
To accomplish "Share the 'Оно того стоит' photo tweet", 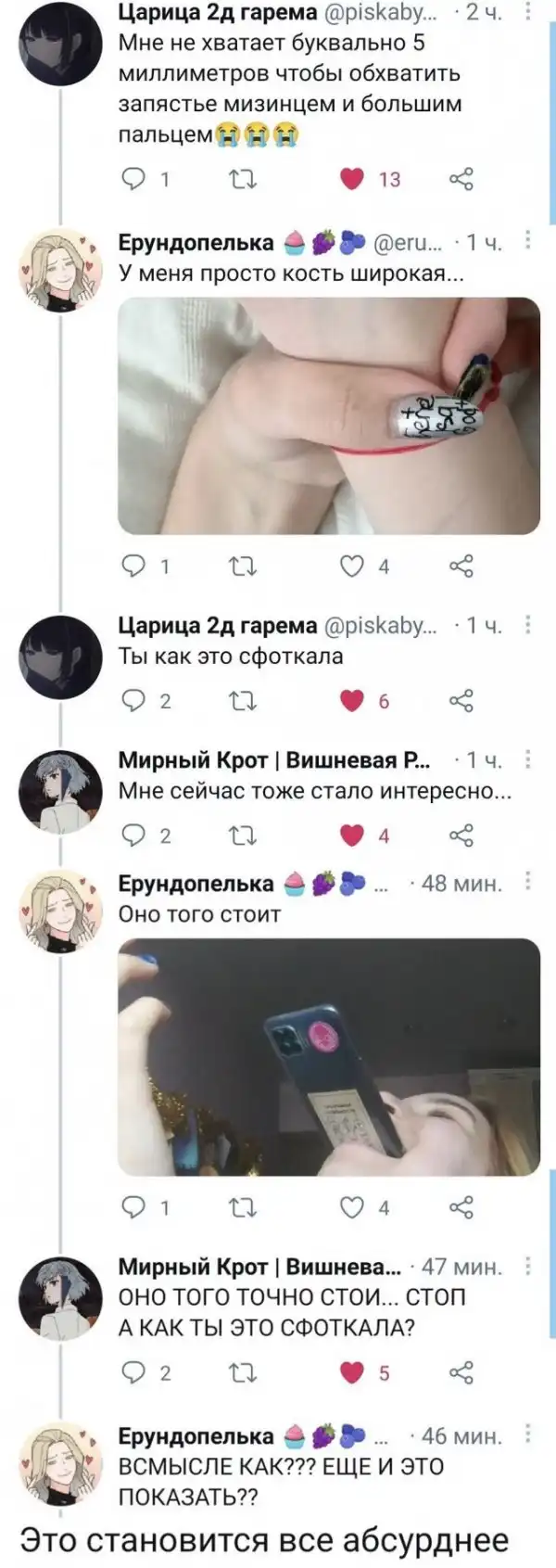I will (461, 1207).
